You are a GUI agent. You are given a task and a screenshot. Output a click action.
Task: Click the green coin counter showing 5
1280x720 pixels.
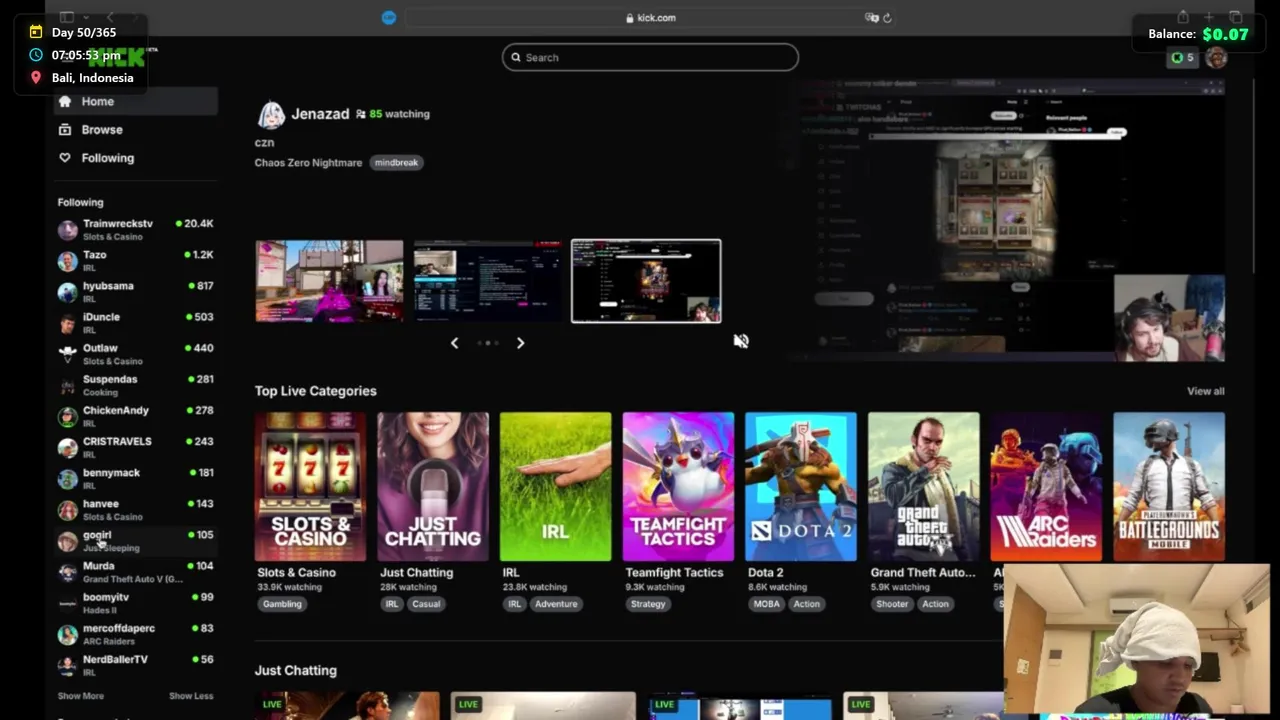point(1183,58)
